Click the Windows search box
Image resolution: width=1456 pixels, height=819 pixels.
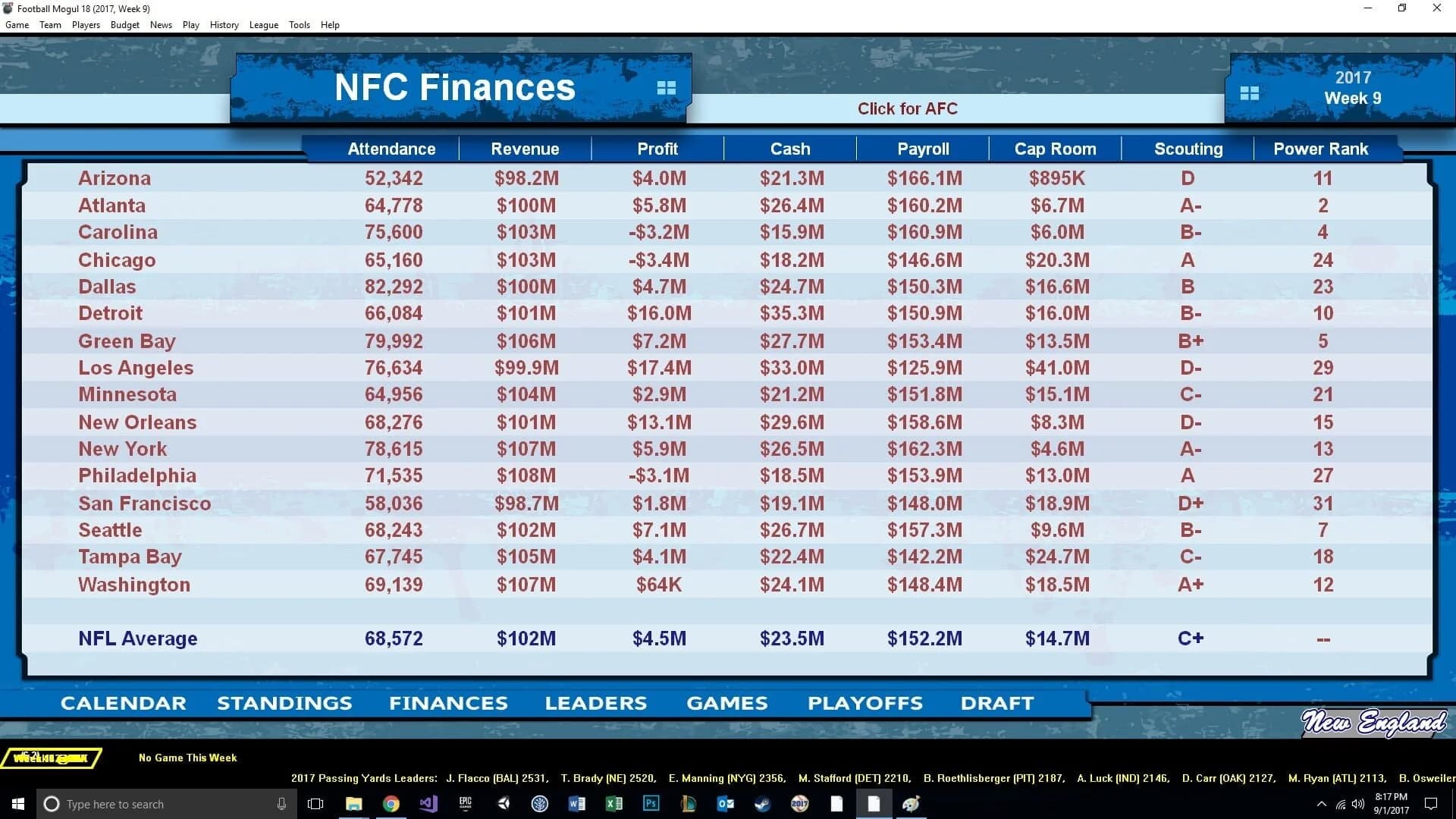(152, 804)
